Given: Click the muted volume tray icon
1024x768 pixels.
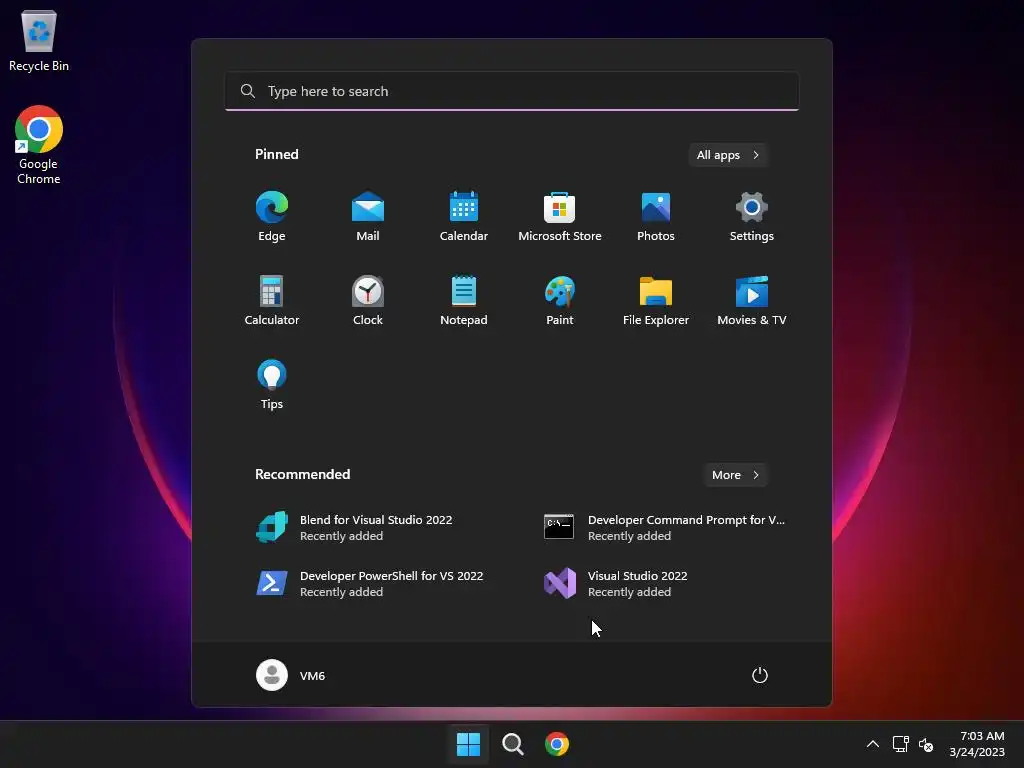Looking at the screenshot, I should (926, 744).
